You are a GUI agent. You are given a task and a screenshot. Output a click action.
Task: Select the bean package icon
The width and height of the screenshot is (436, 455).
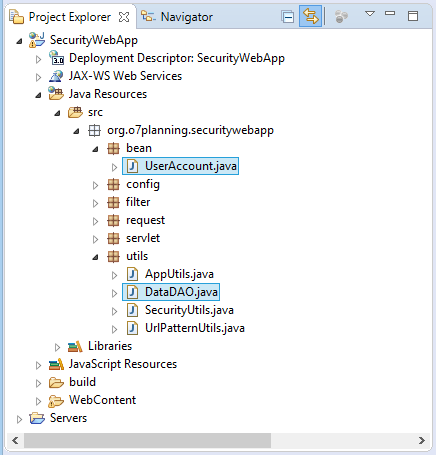pos(113,148)
